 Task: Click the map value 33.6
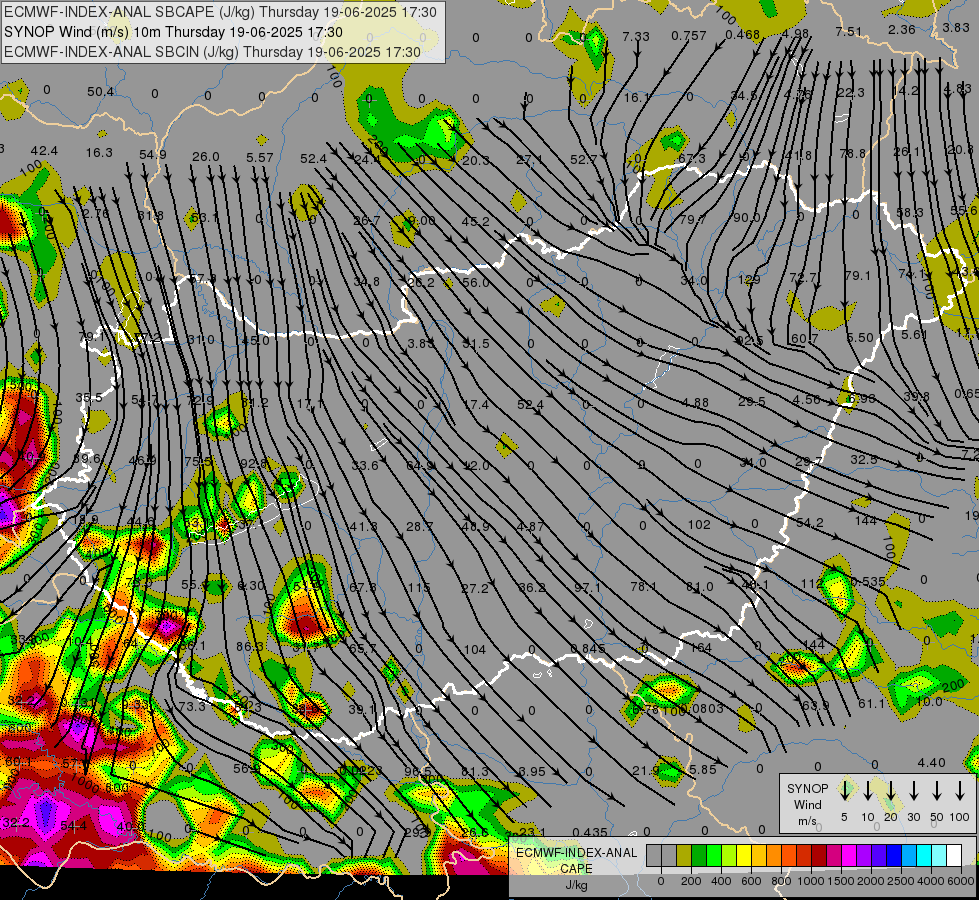tap(365, 465)
